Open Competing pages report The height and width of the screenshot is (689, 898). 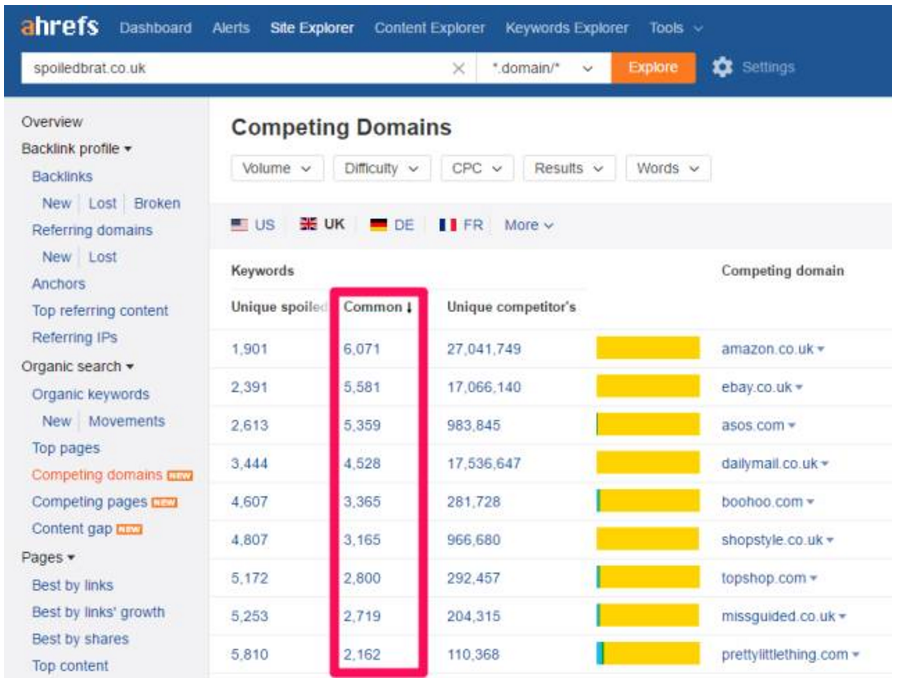pyautogui.click(x=89, y=502)
